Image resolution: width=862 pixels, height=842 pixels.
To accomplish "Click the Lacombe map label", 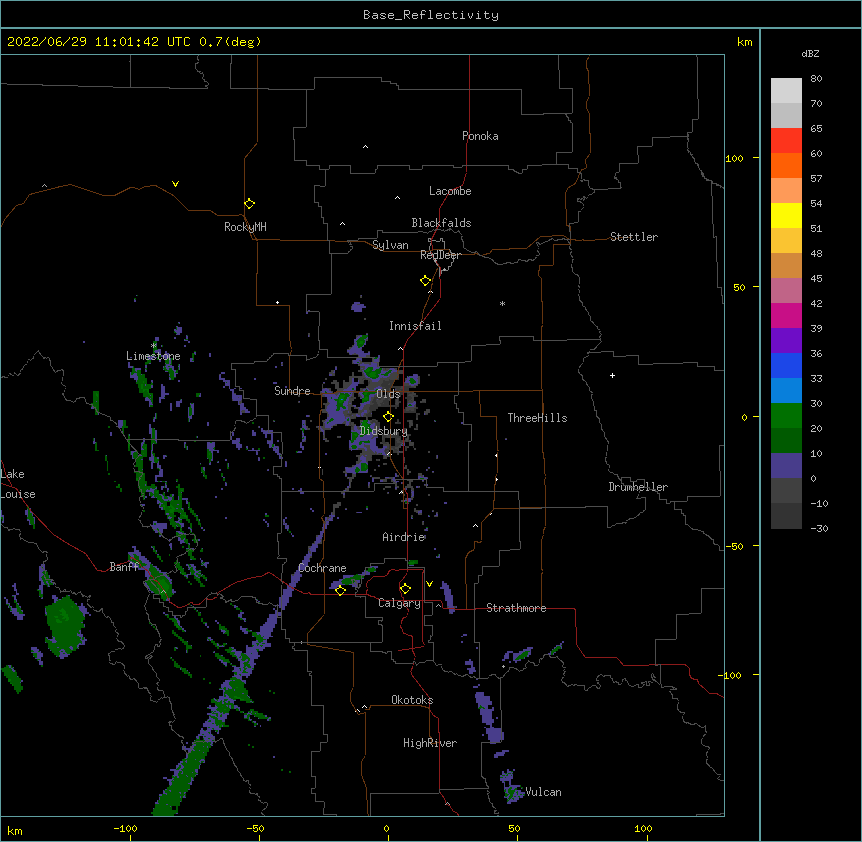I will click(450, 191).
